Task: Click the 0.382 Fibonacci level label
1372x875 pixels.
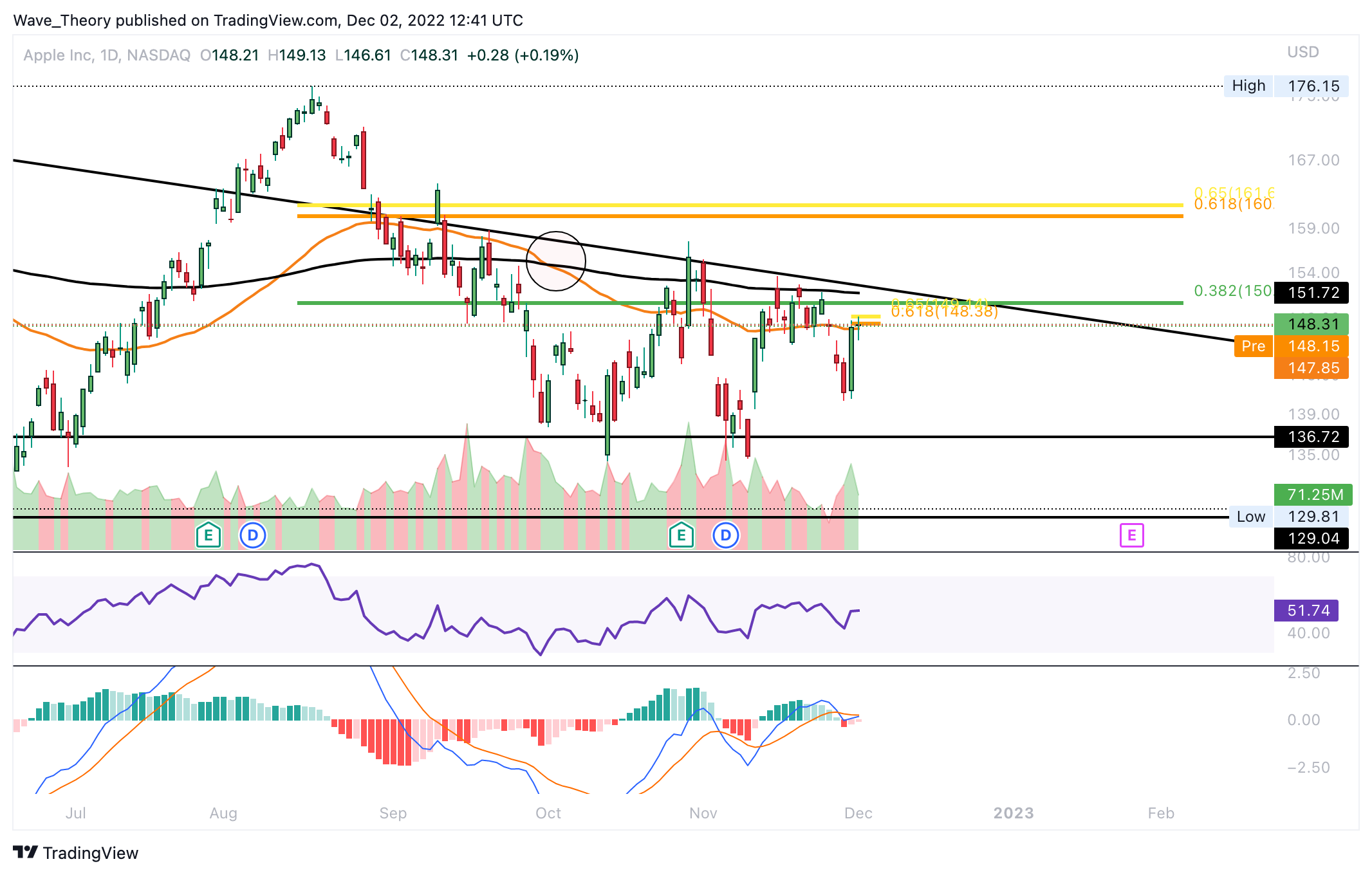Action: (1232, 291)
